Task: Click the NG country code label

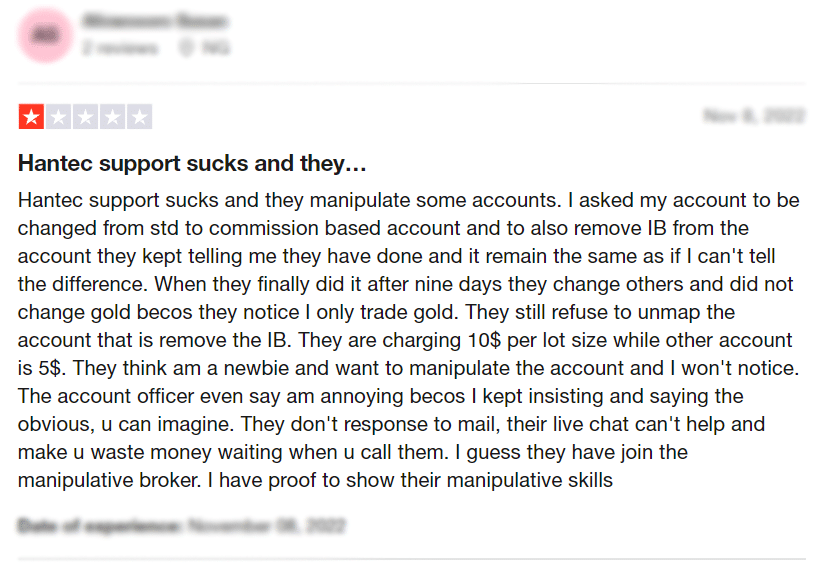Action: [215, 48]
